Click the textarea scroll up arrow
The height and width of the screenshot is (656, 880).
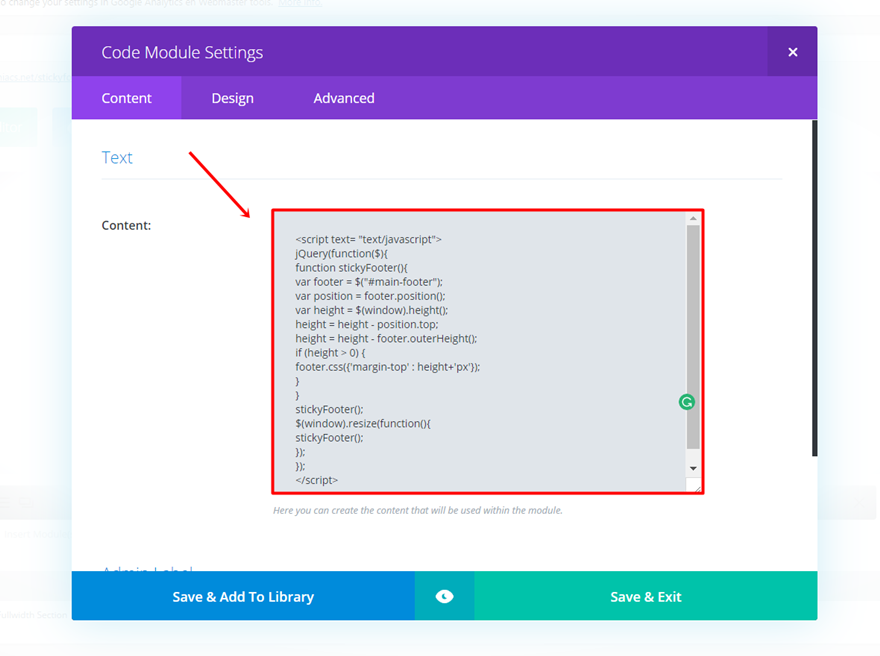693,218
